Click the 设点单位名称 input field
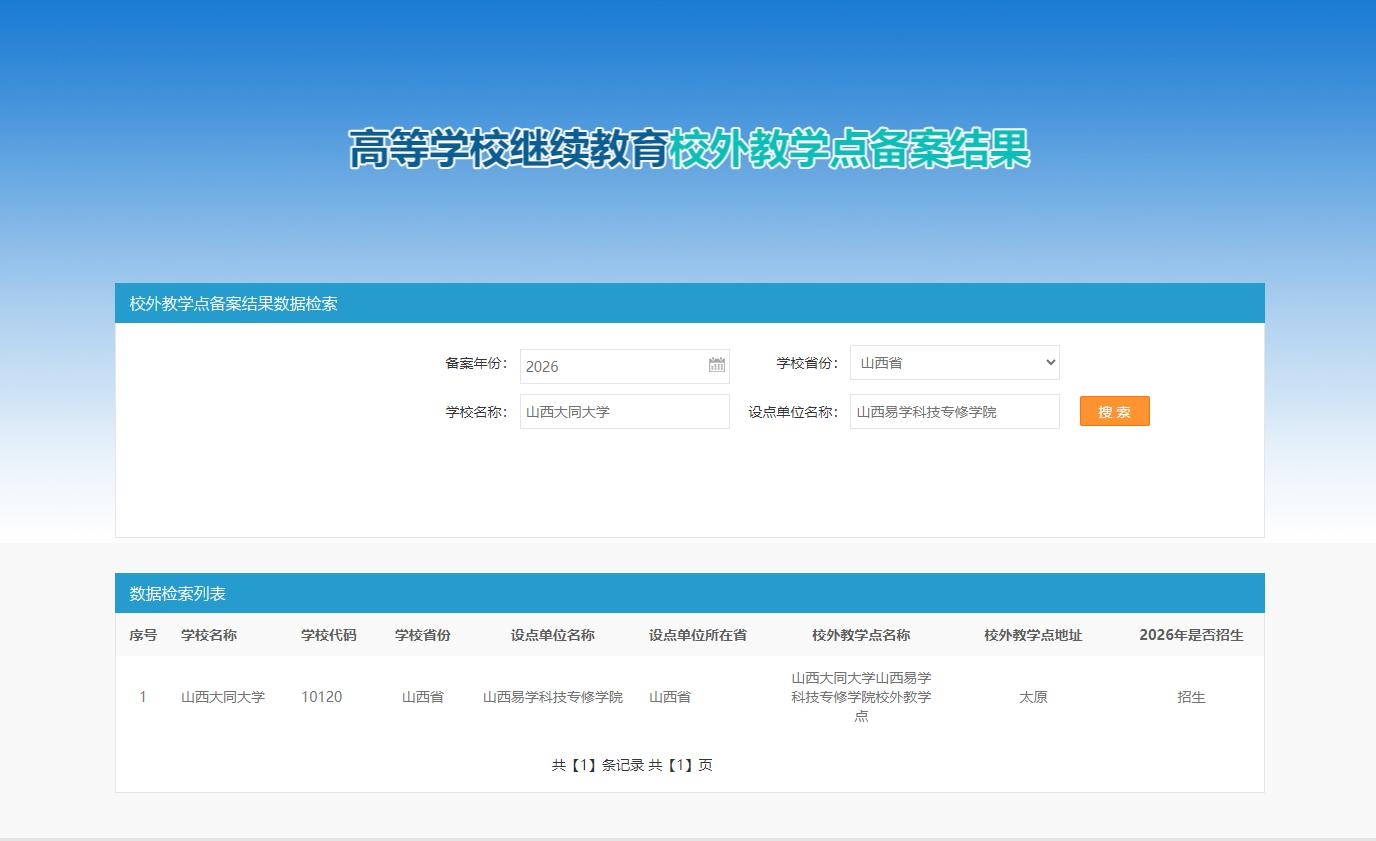This screenshot has height=841, width=1376. click(955, 411)
